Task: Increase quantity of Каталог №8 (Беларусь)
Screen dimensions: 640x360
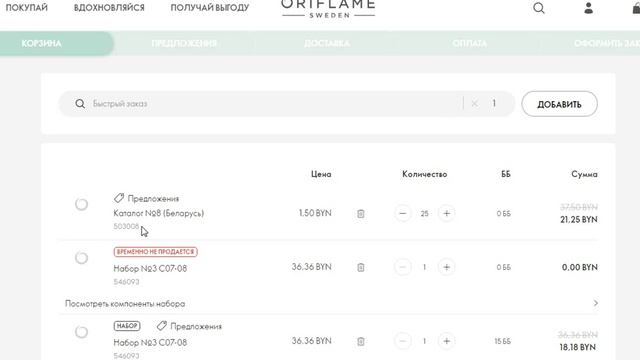Action: tap(446, 213)
